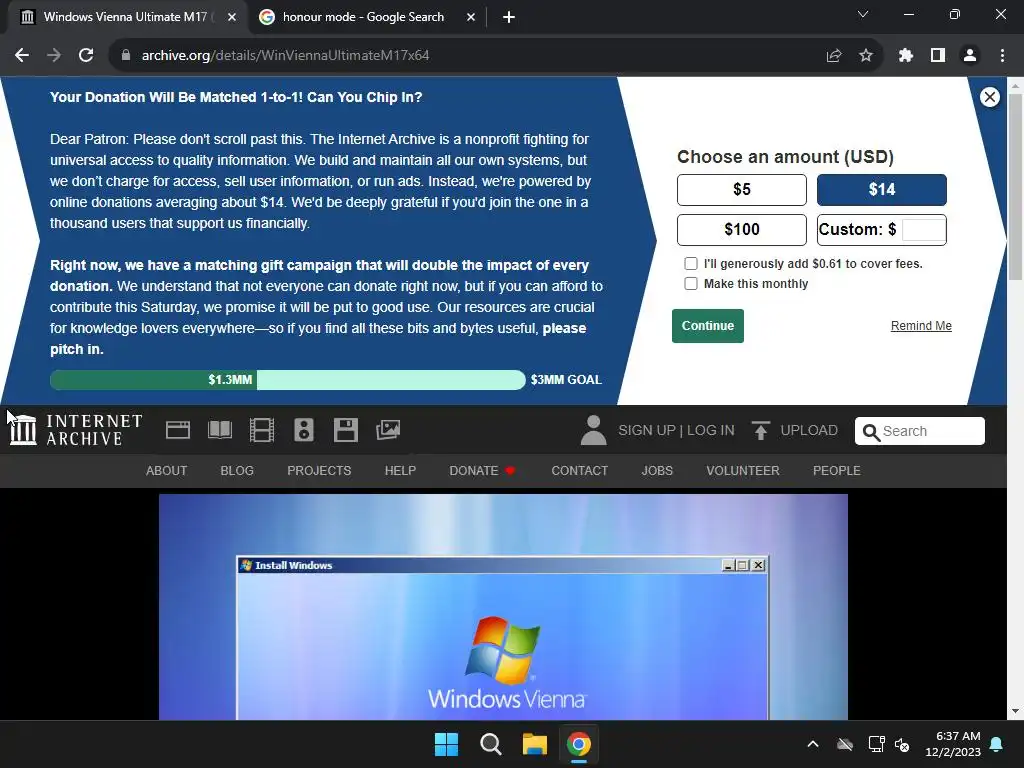Image resolution: width=1024 pixels, height=768 pixels.
Task: Open the Windows Start button
Action: click(447, 744)
